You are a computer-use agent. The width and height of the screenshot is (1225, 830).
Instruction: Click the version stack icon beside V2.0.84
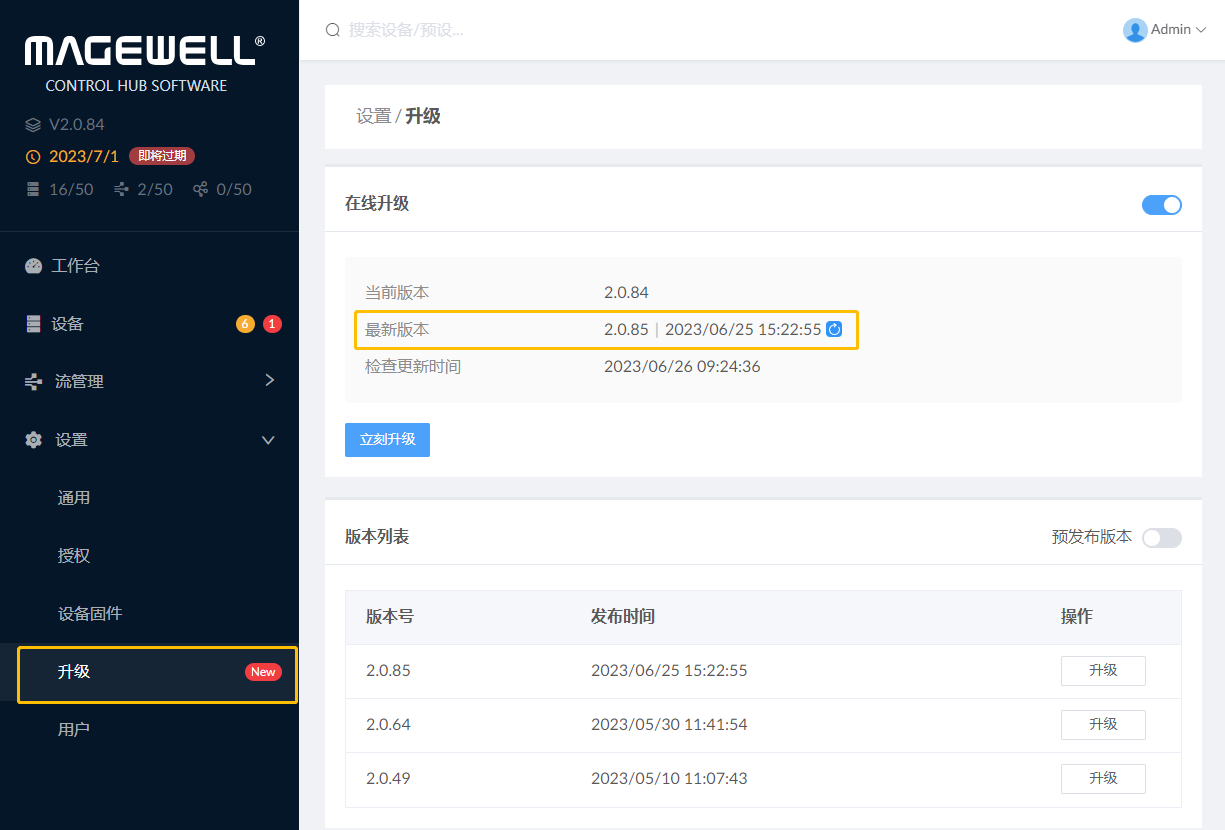pos(31,124)
